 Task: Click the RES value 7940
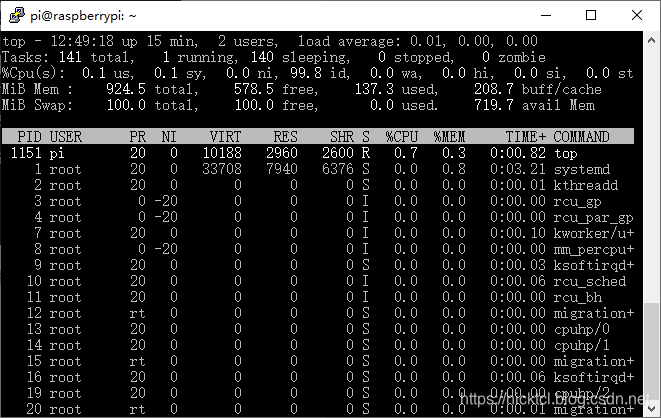pos(282,169)
